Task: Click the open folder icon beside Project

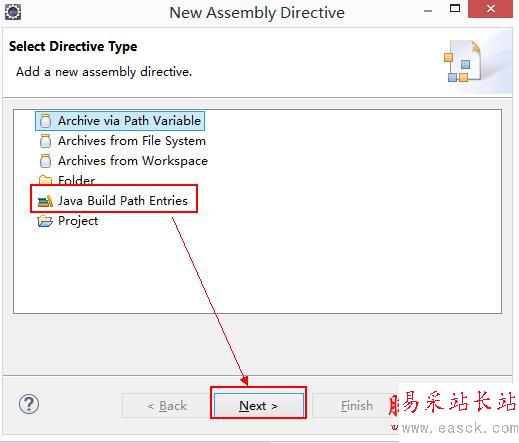Action: pos(45,221)
